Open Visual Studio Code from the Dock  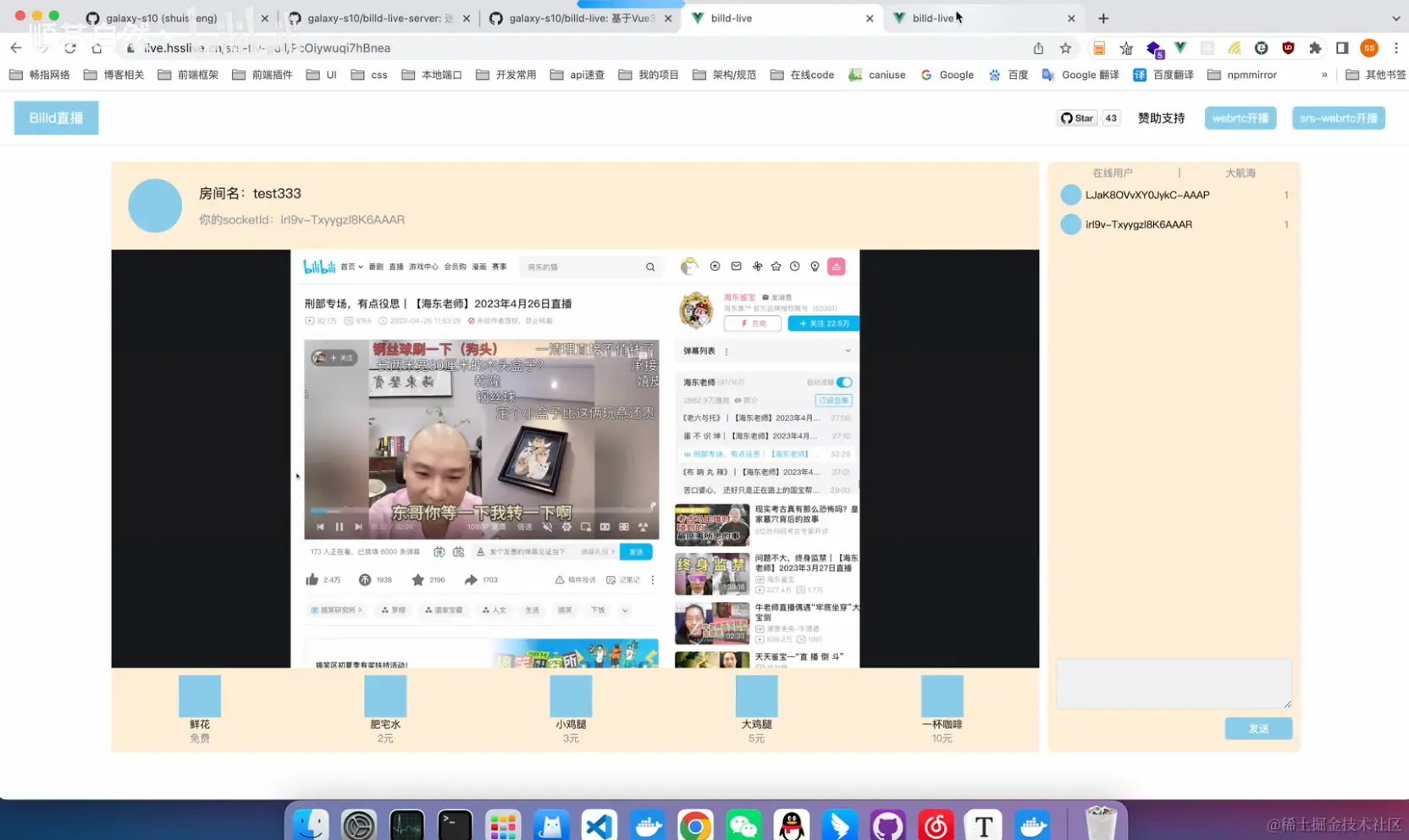tap(599, 825)
